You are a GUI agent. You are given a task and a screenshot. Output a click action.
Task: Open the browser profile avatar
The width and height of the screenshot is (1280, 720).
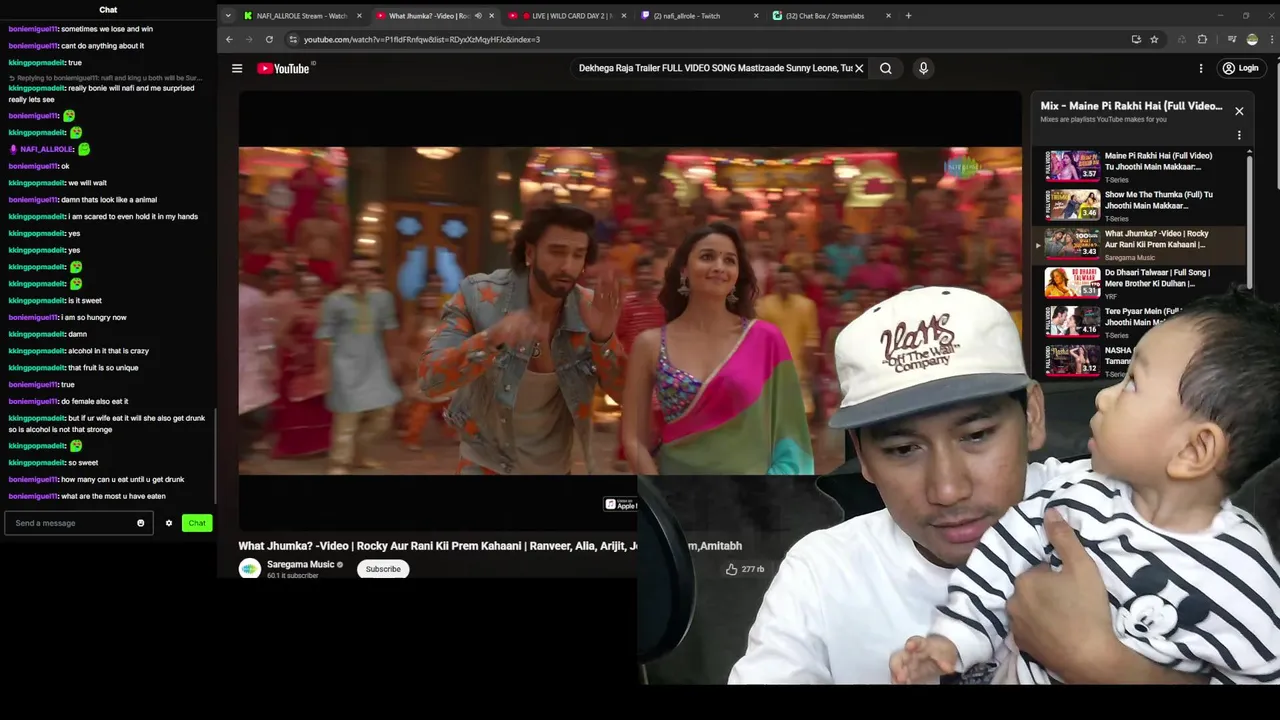(1252, 39)
